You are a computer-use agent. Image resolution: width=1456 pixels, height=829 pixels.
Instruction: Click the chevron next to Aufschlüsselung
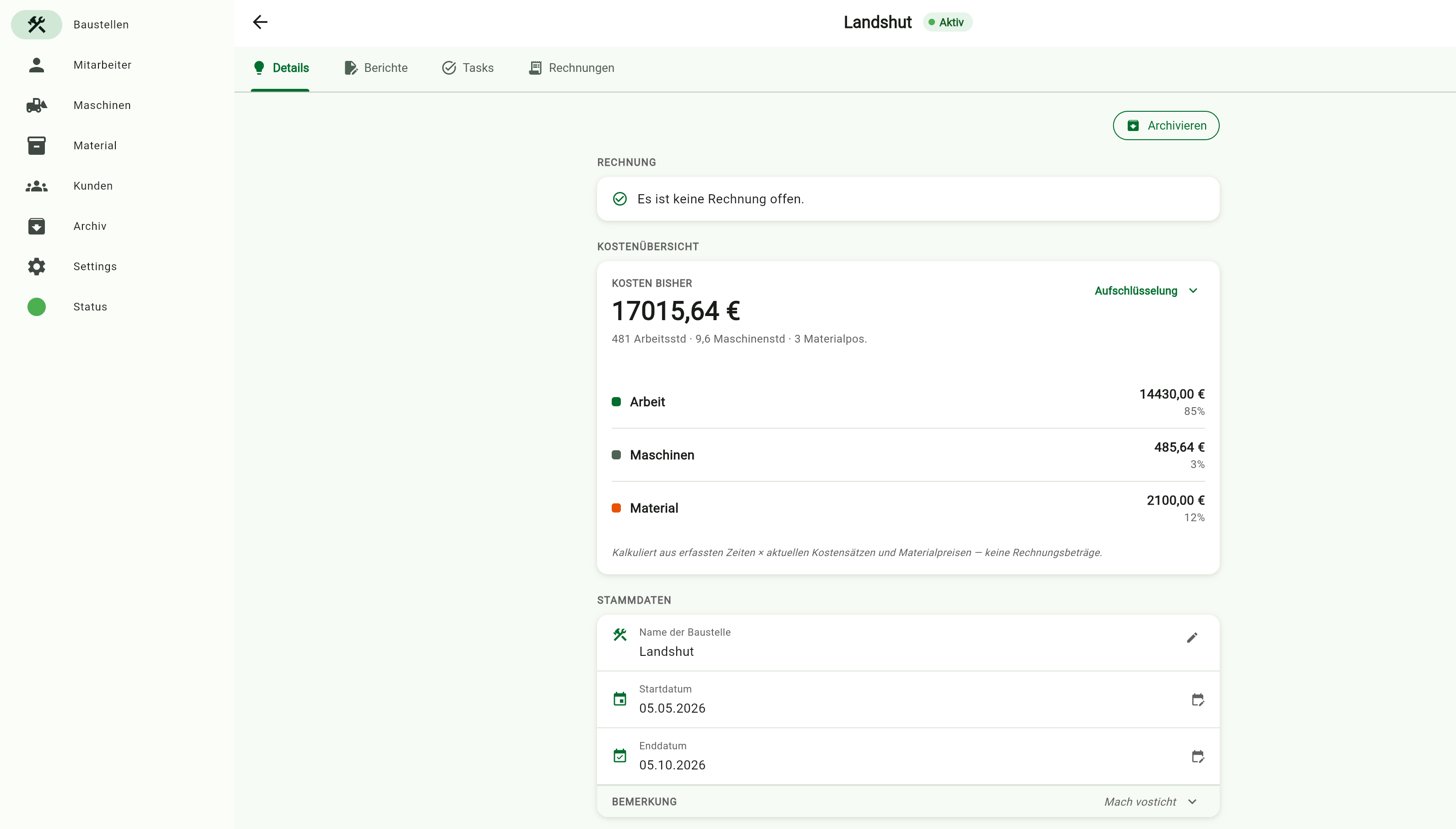(x=1193, y=291)
